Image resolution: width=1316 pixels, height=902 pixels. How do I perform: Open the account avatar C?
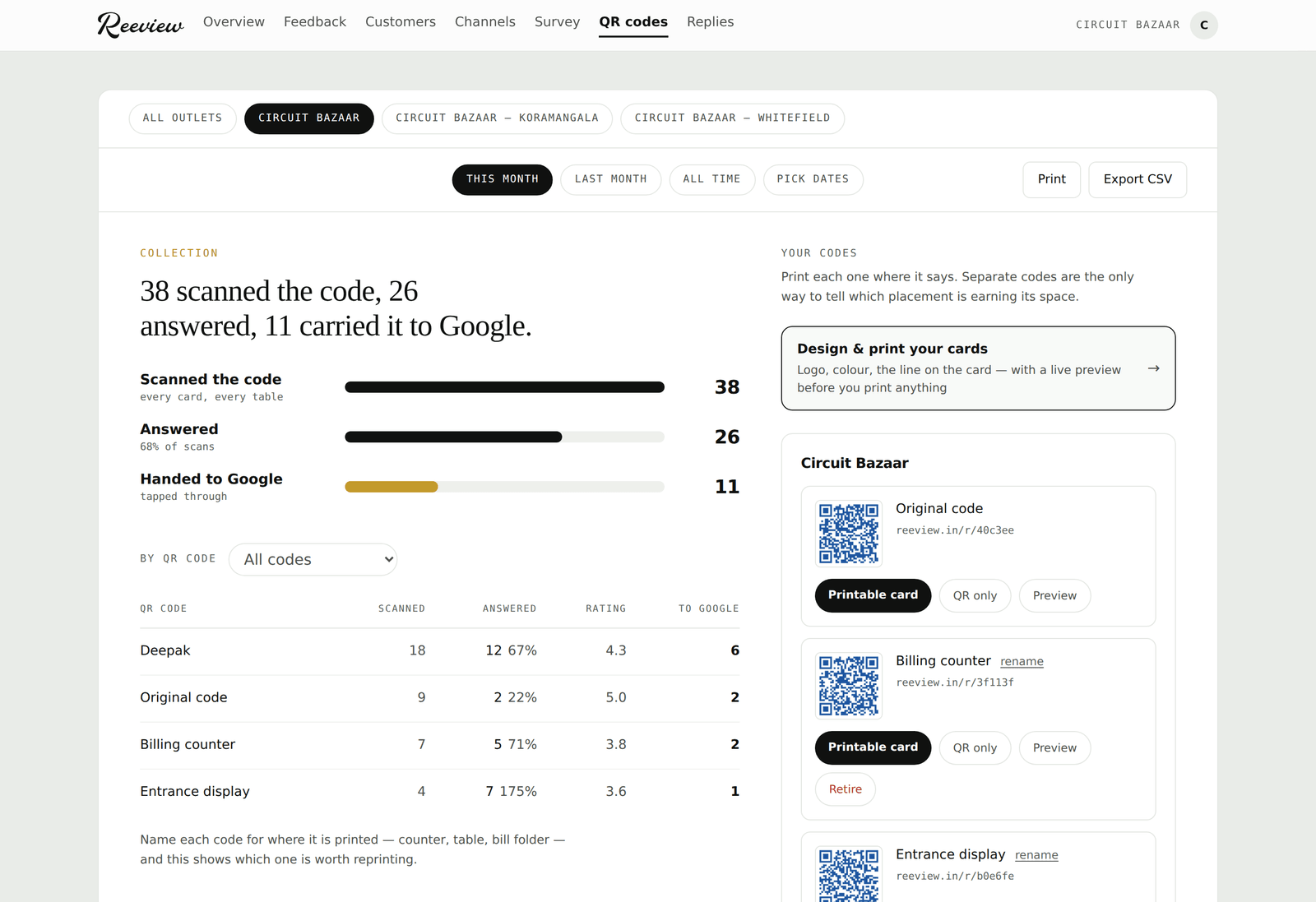coord(1204,25)
